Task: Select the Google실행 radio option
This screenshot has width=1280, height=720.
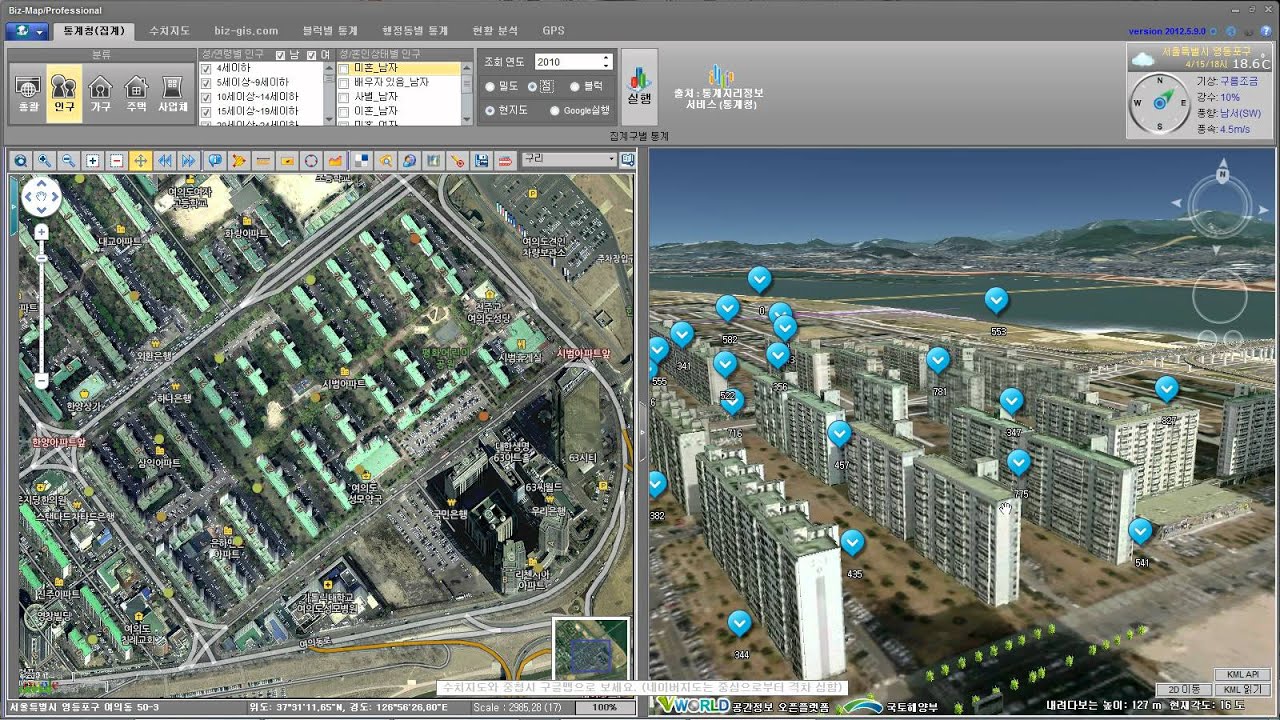Action: (x=555, y=110)
